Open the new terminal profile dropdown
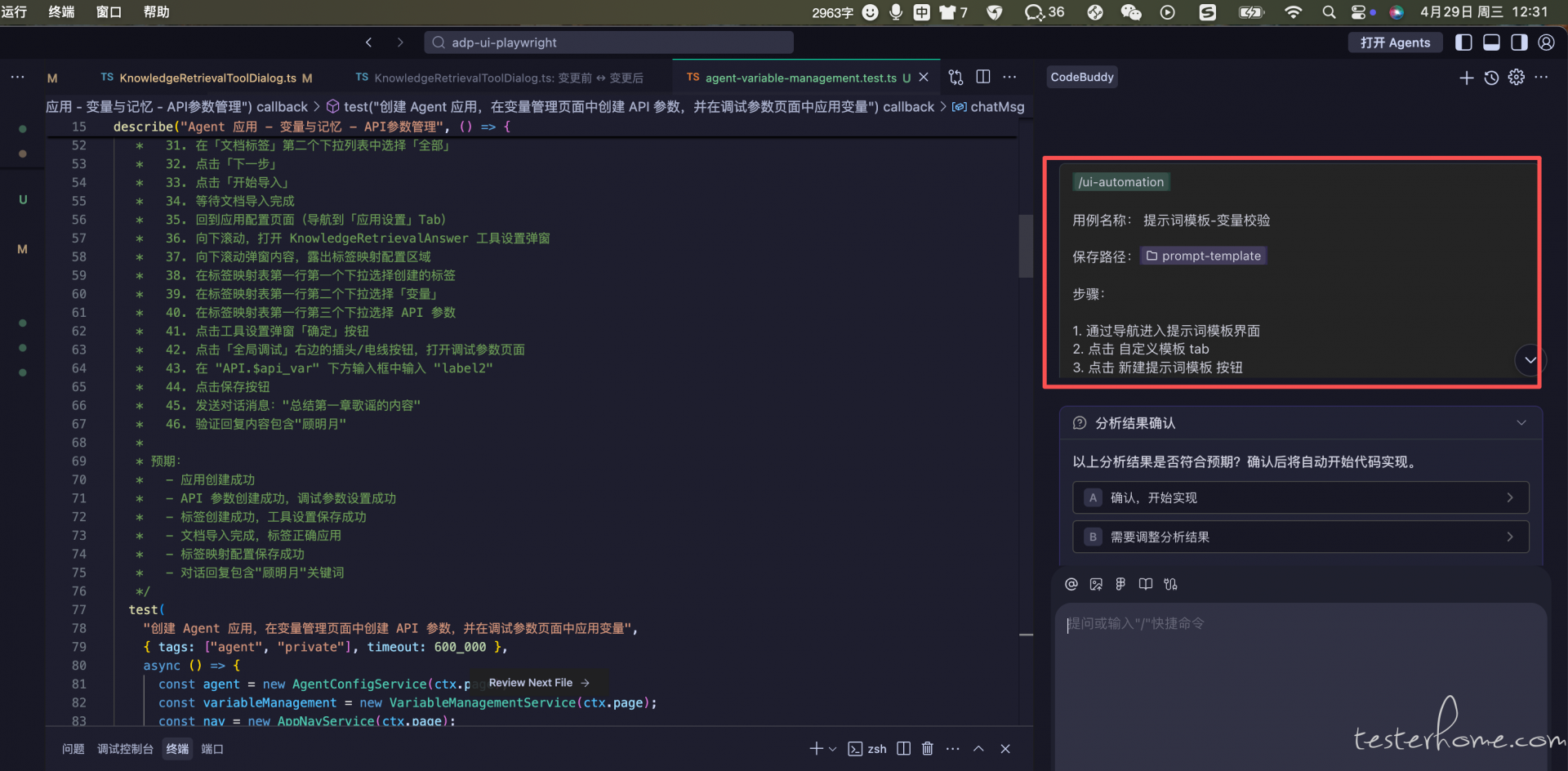This screenshot has width=1568, height=771. [x=832, y=749]
